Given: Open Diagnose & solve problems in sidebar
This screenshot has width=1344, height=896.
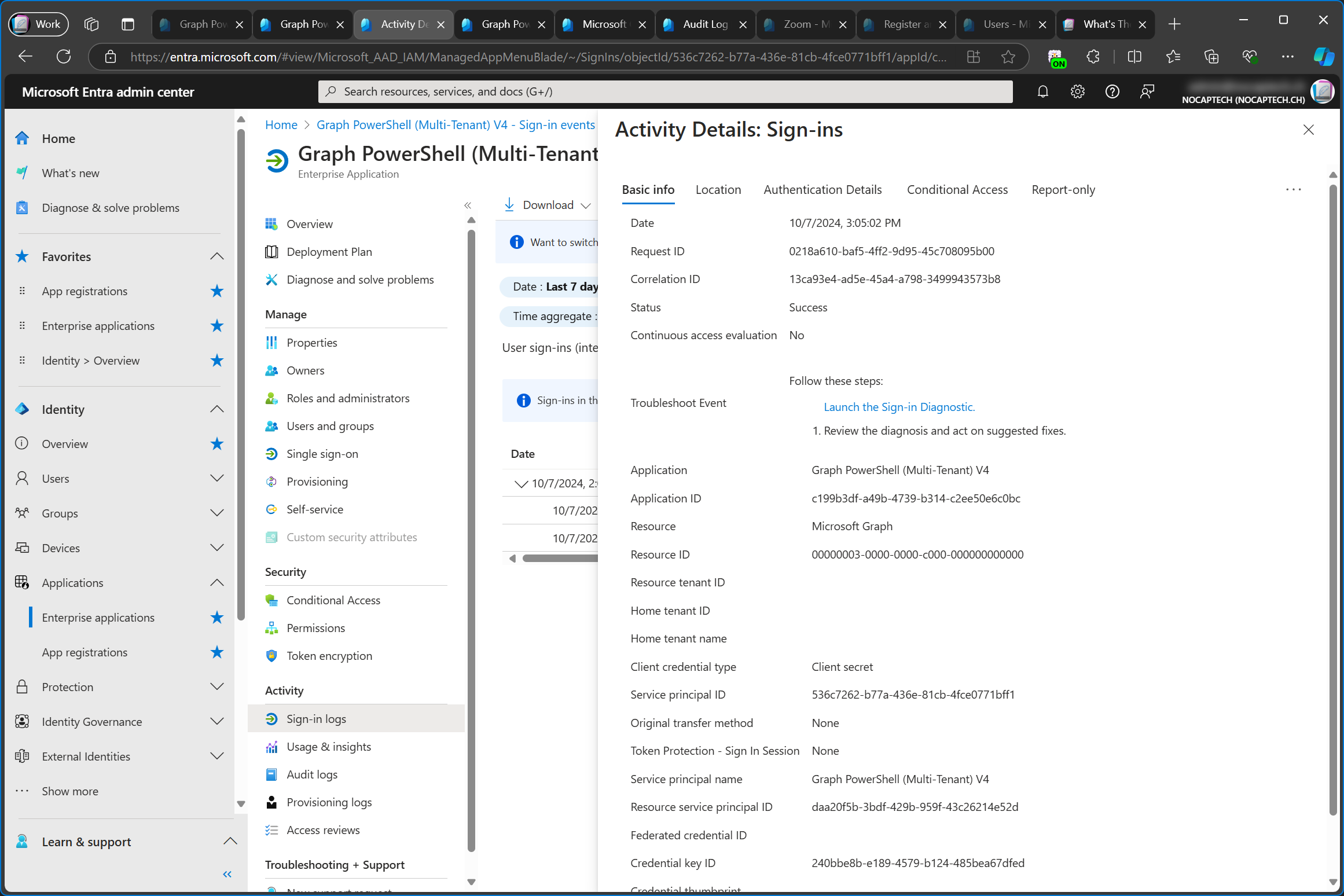Looking at the screenshot, I should [x=111, y=208].
